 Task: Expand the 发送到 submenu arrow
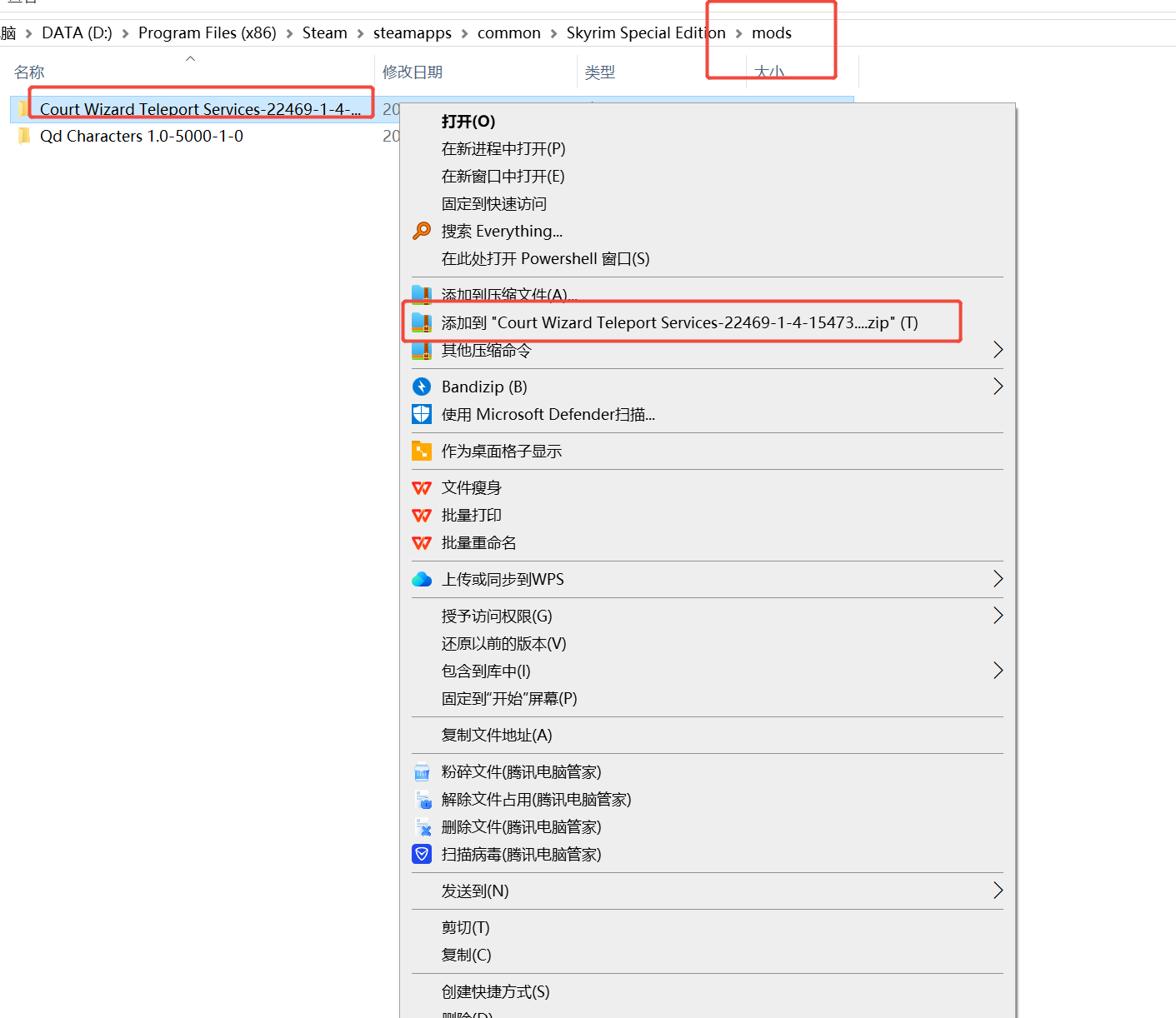tap(998, 891)
